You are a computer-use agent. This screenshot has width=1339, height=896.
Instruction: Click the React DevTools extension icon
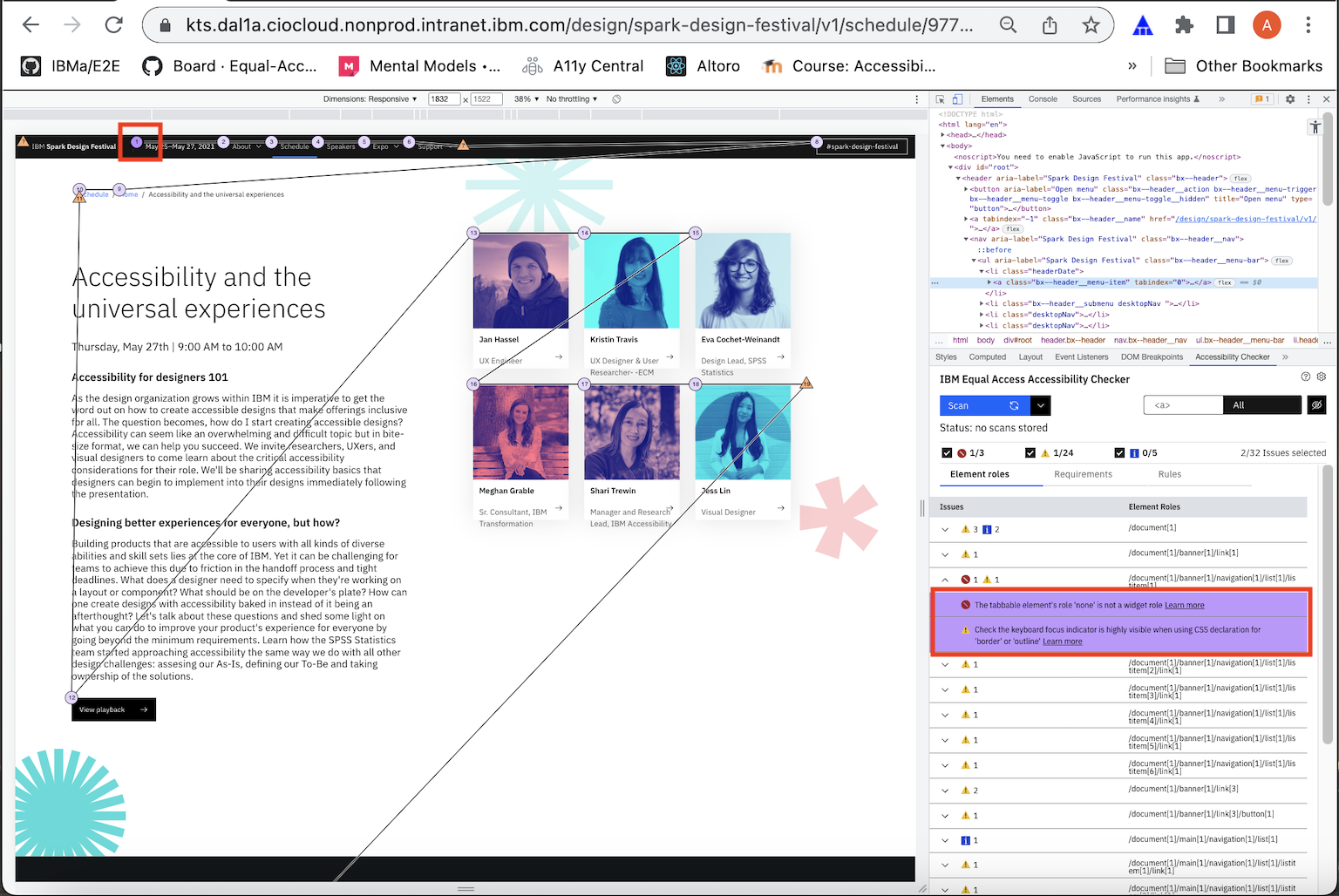pyautogui.click(x=1143, y=25)
